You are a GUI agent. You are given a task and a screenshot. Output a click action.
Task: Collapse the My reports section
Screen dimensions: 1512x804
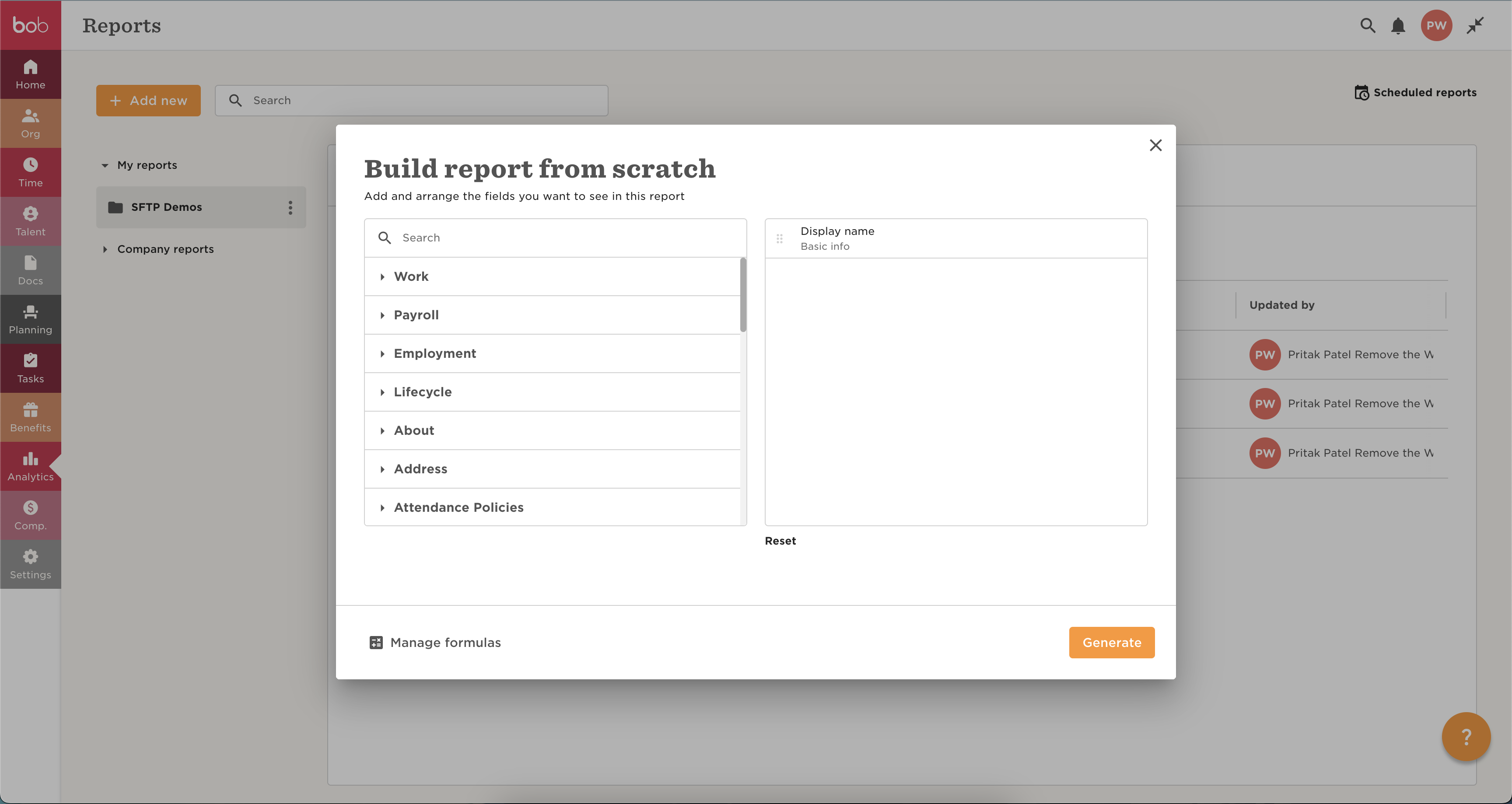105,165
